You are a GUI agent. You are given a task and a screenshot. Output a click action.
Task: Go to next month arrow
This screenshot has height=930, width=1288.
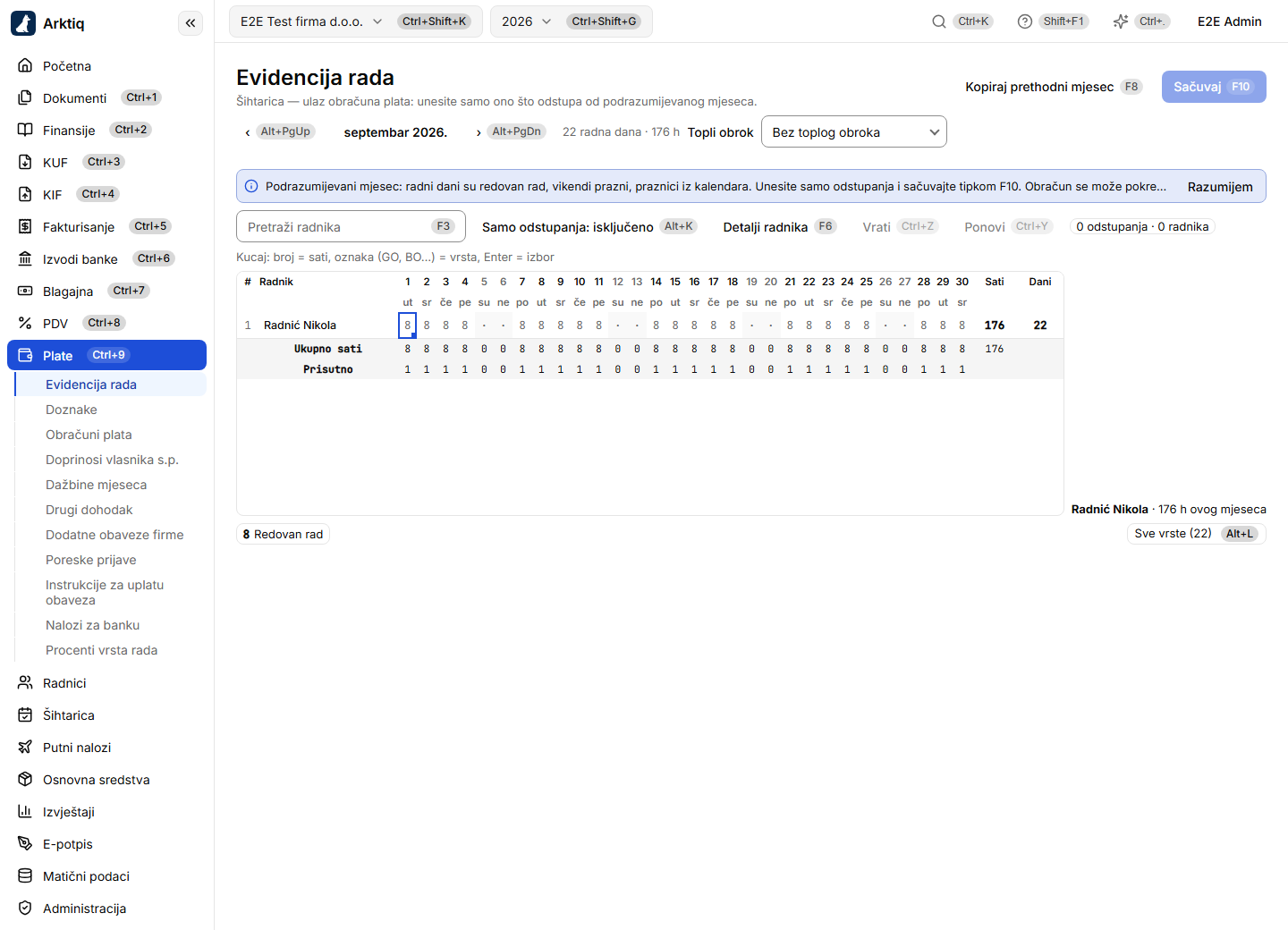pyautogui.click(x=479, y=132)
